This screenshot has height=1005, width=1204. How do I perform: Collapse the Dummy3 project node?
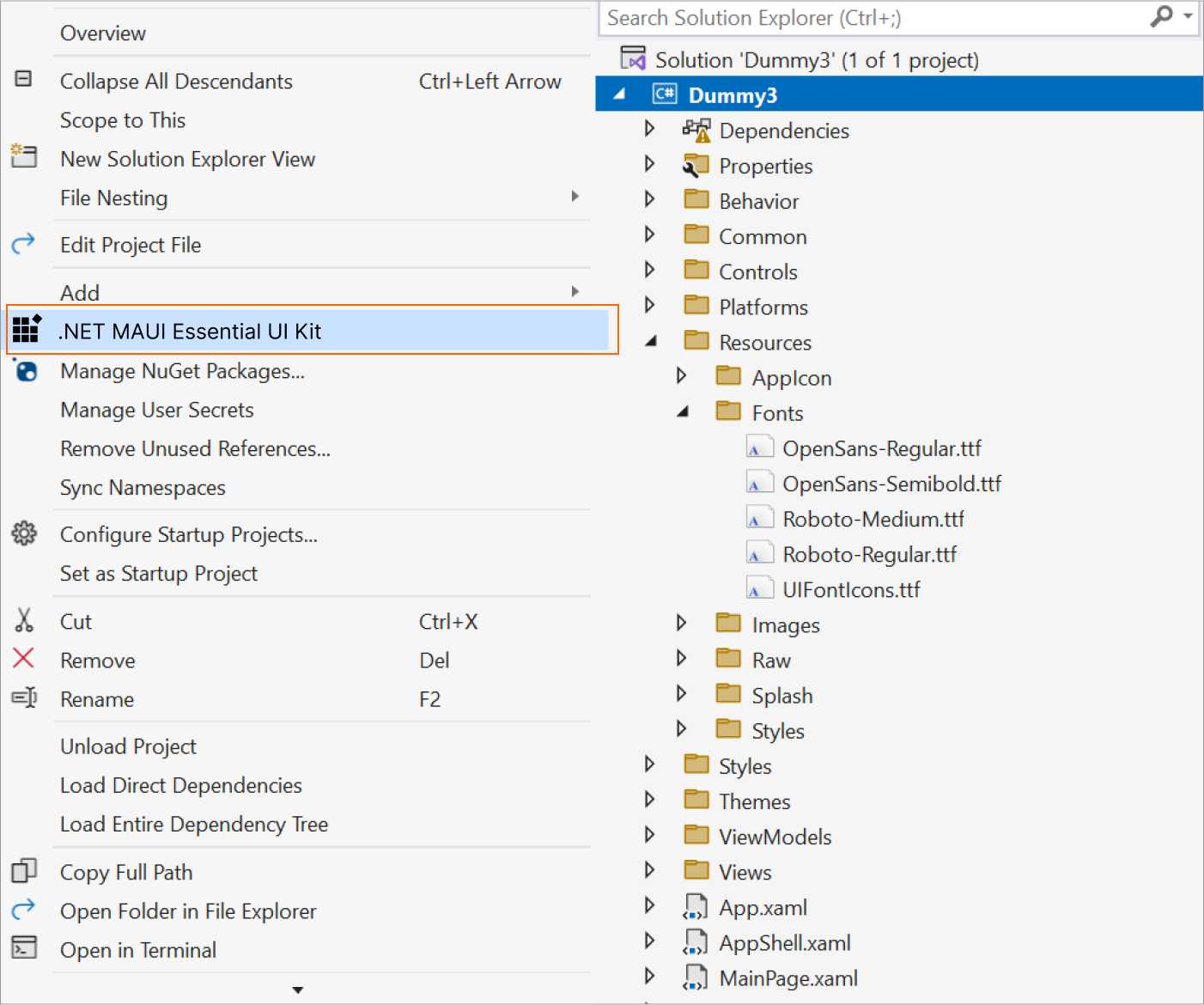(x=619, y=94)
